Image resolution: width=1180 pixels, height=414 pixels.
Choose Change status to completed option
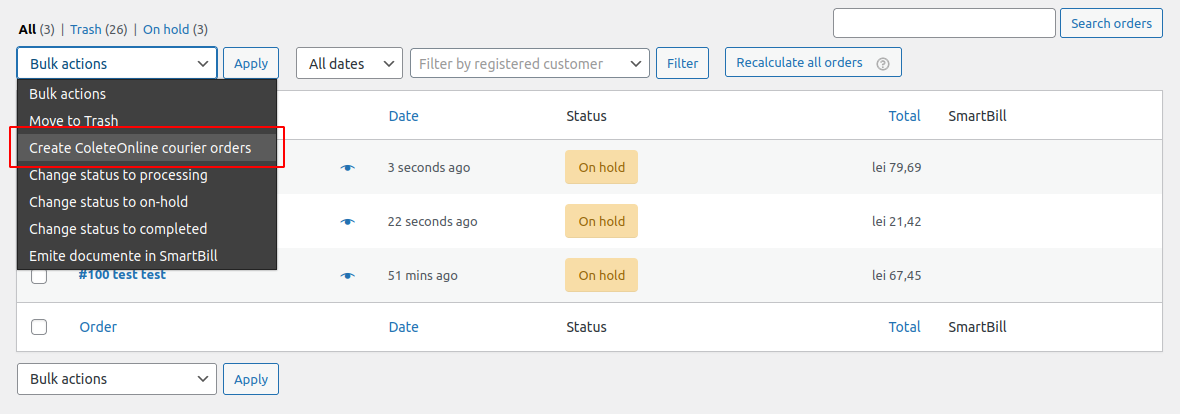pos(147,228)
